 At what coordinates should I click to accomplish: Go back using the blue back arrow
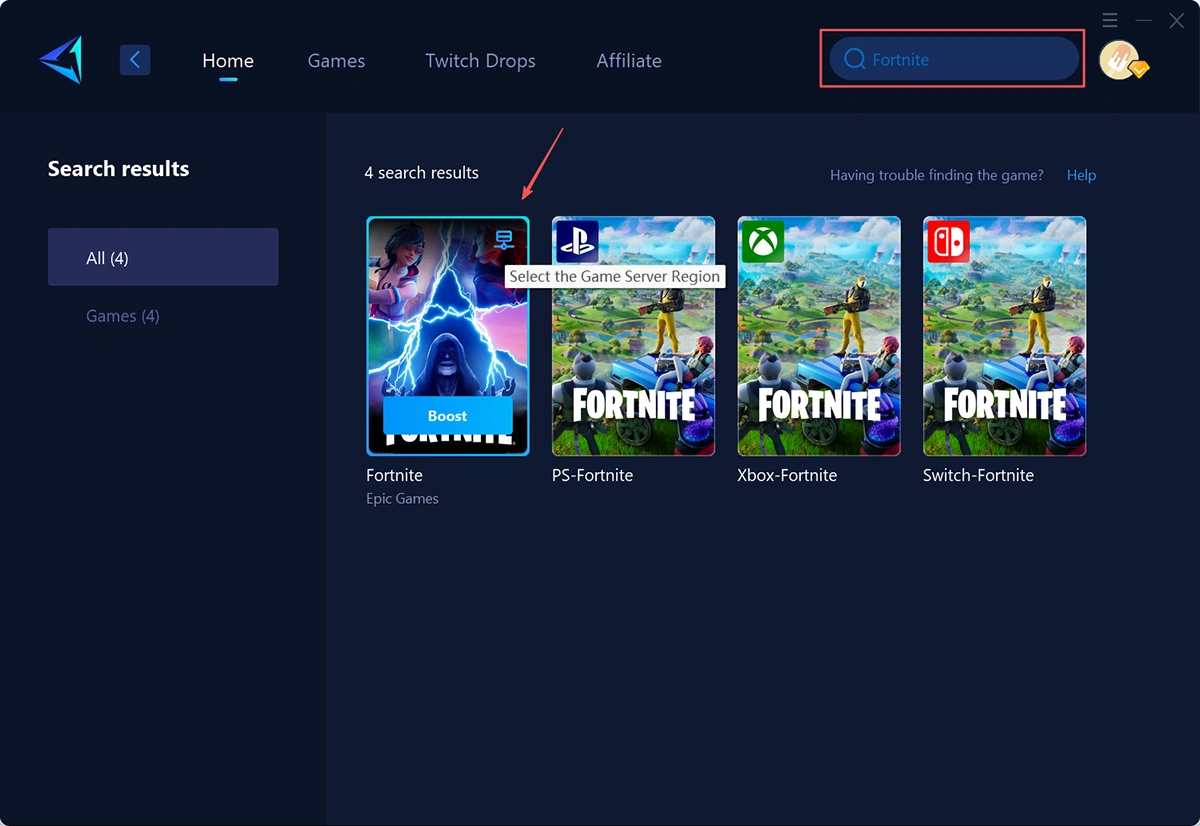135,59
